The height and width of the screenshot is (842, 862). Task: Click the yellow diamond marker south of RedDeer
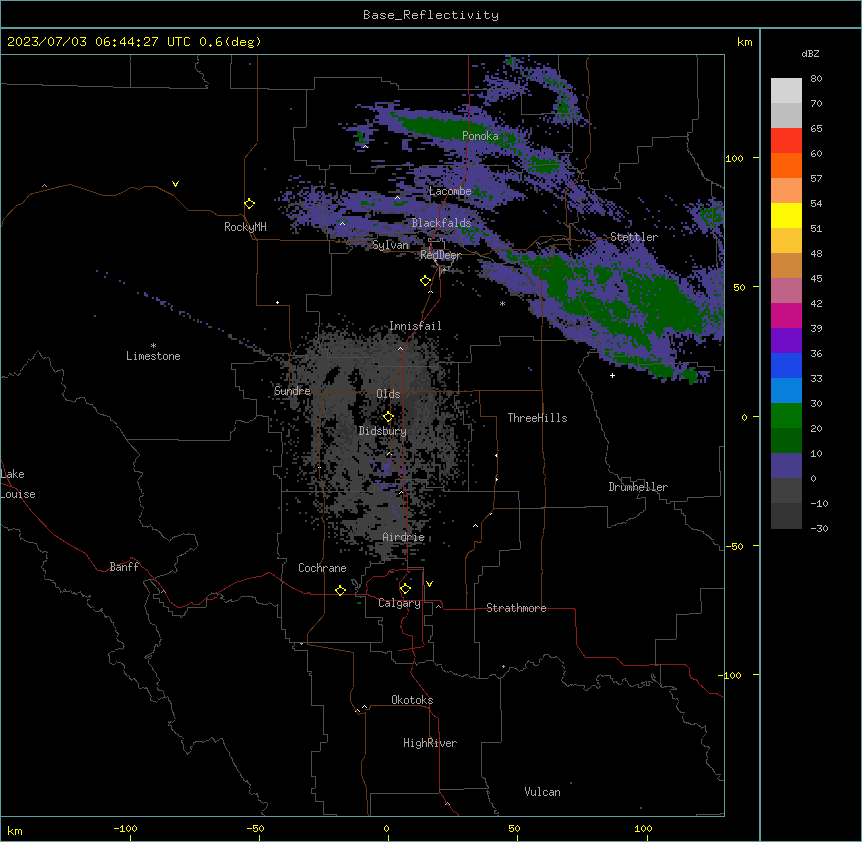(x=426, y=281)
